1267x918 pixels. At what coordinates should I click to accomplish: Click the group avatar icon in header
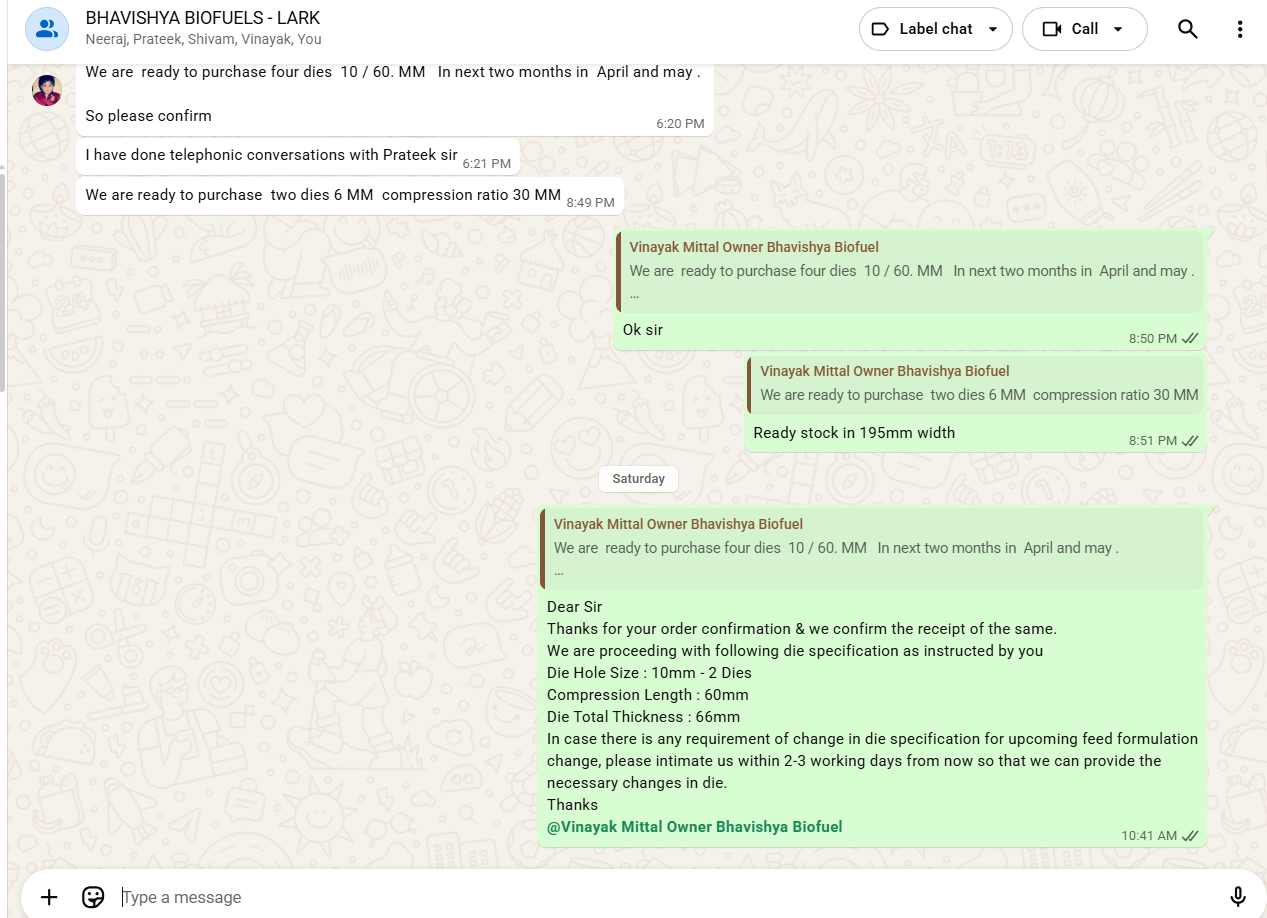click(47, 29)
